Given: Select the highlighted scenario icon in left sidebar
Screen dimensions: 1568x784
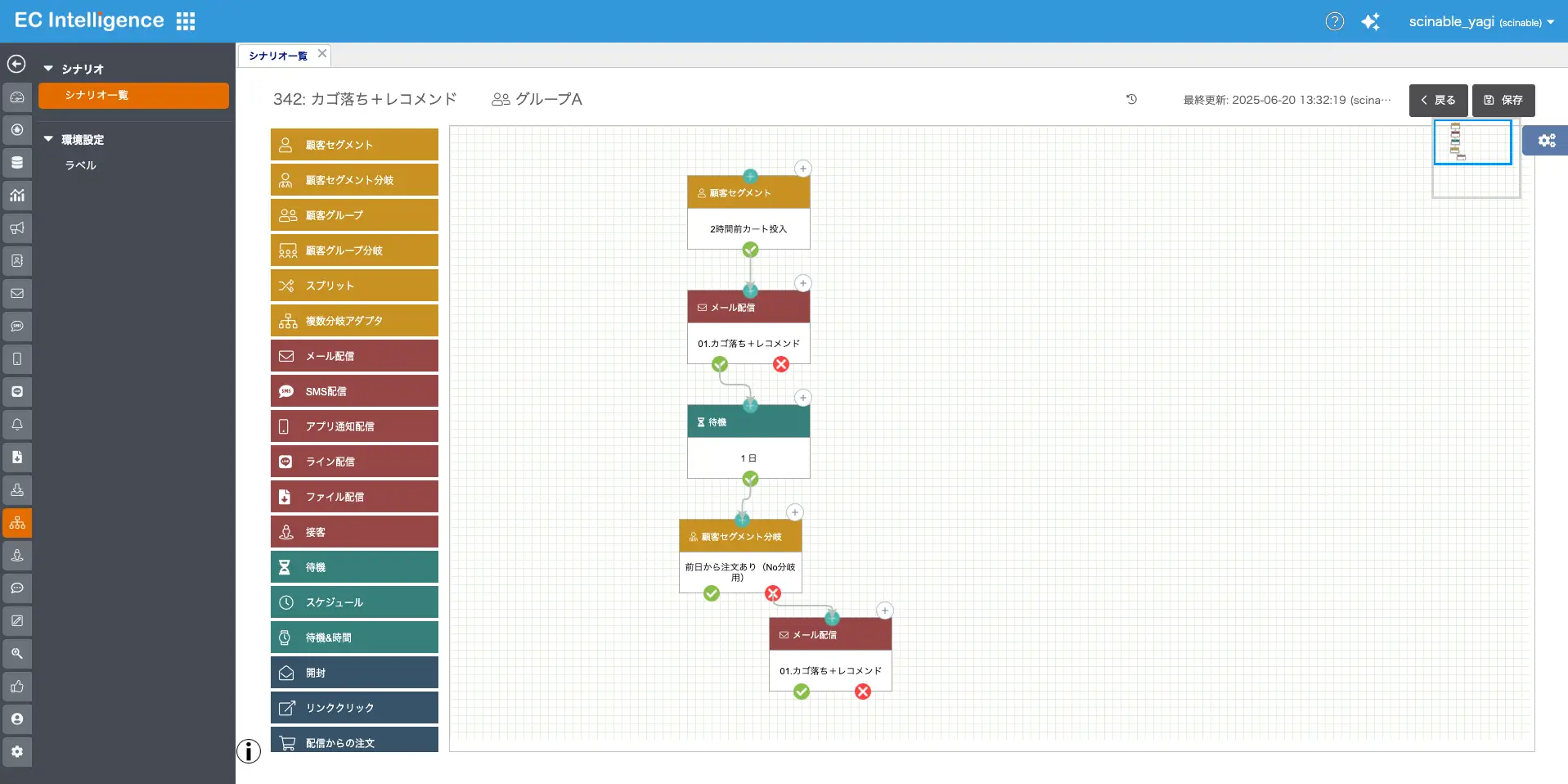Looking at the screenshot, I should tap(17, 522).
